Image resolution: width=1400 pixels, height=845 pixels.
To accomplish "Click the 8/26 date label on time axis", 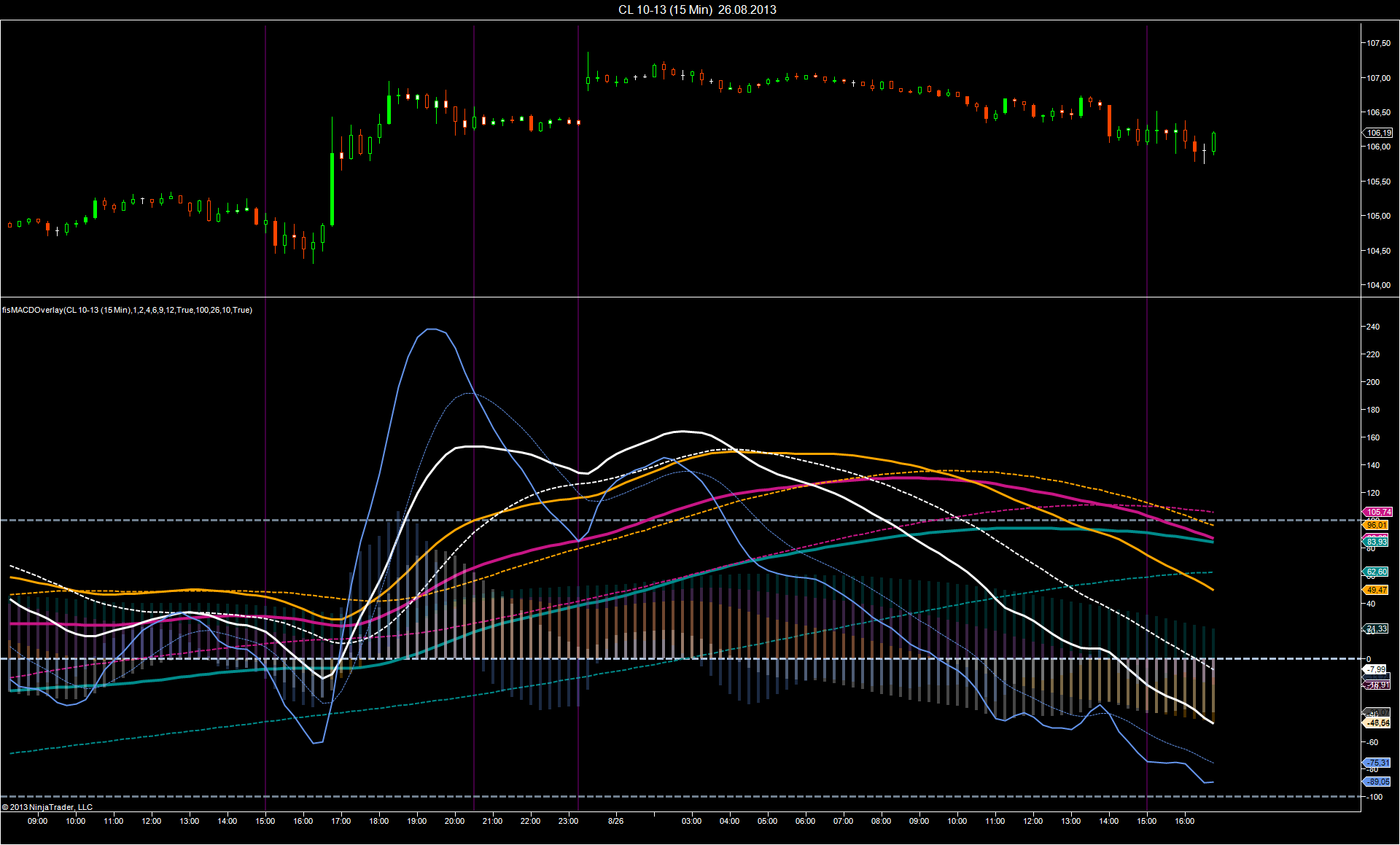I will (x=616, y=821).
